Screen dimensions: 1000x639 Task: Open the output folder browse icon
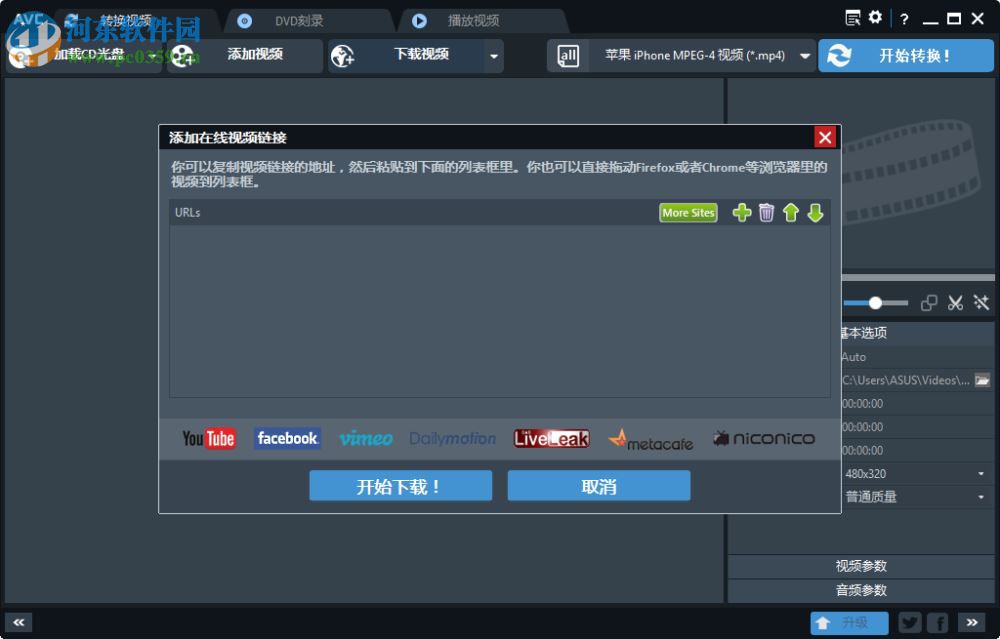983,380
